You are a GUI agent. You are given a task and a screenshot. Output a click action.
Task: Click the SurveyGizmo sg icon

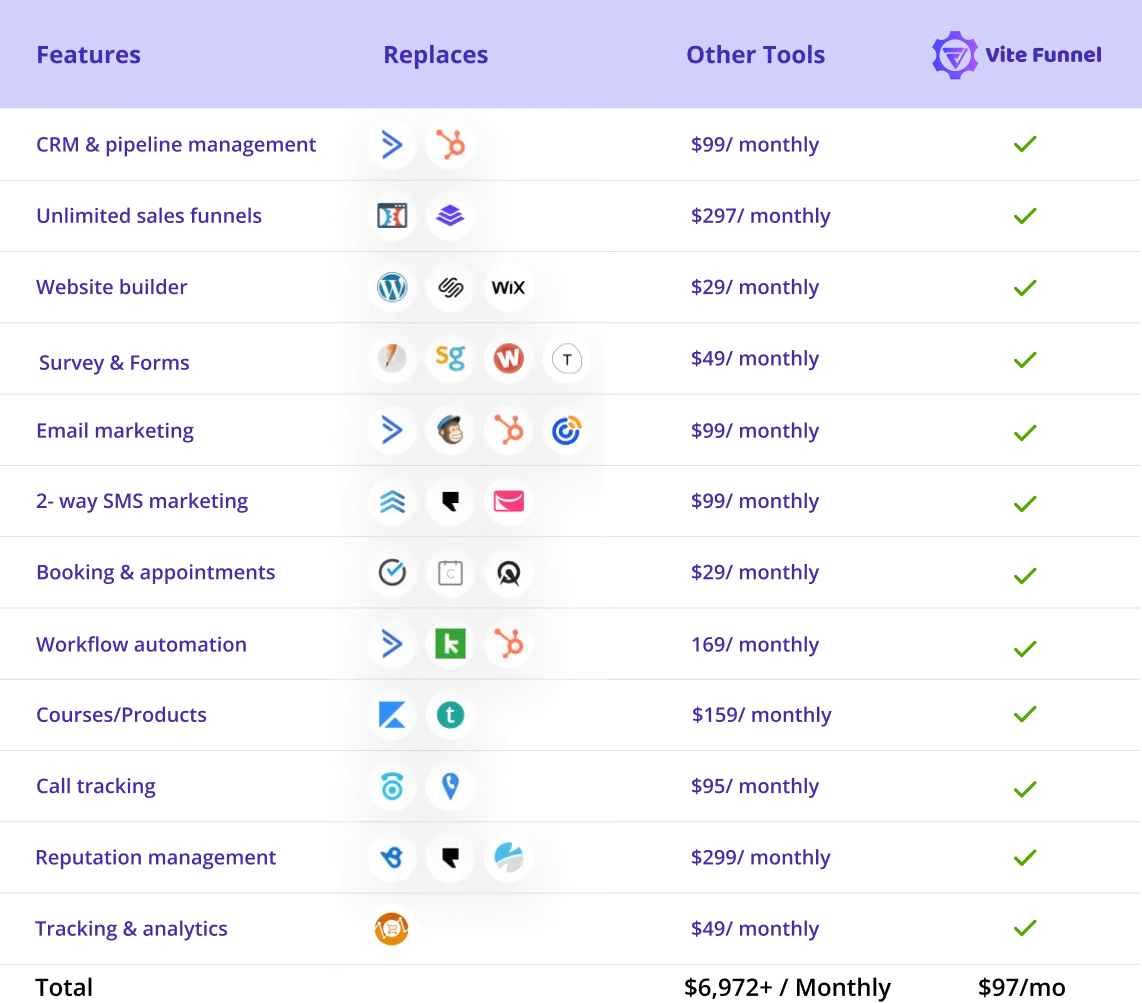(x=450, y=358)
